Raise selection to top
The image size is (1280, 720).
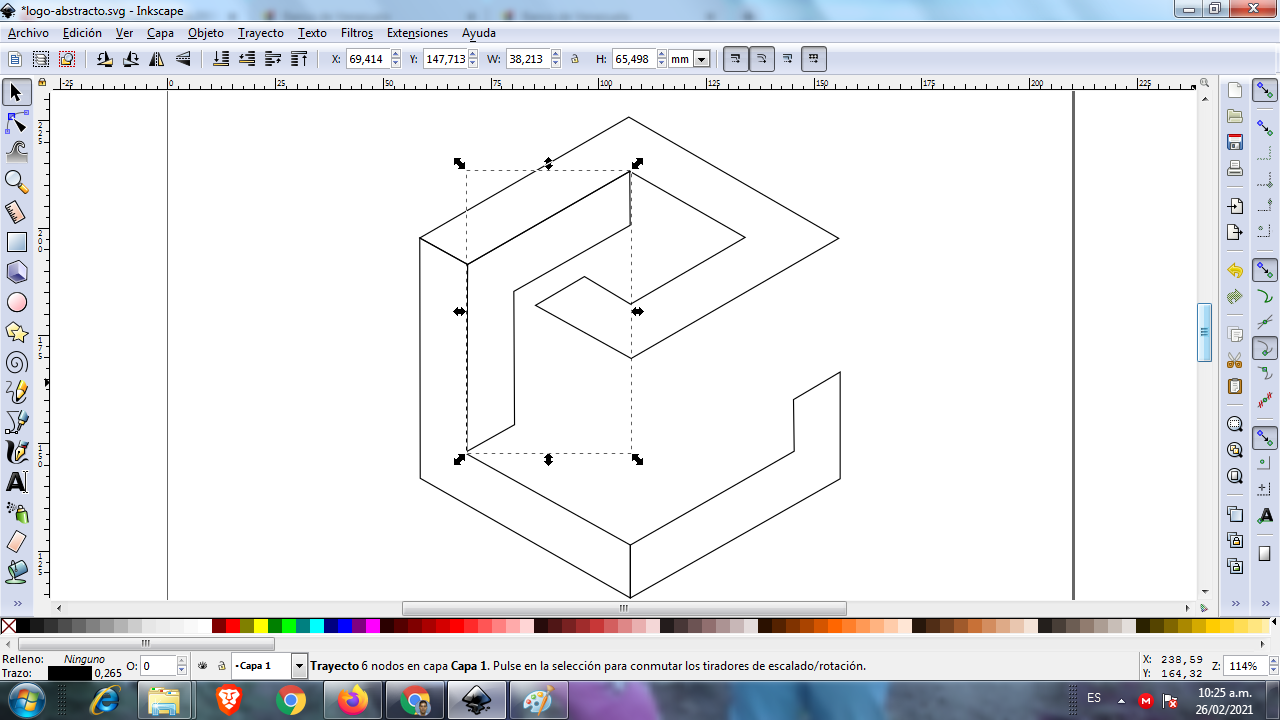pos(299,59)
